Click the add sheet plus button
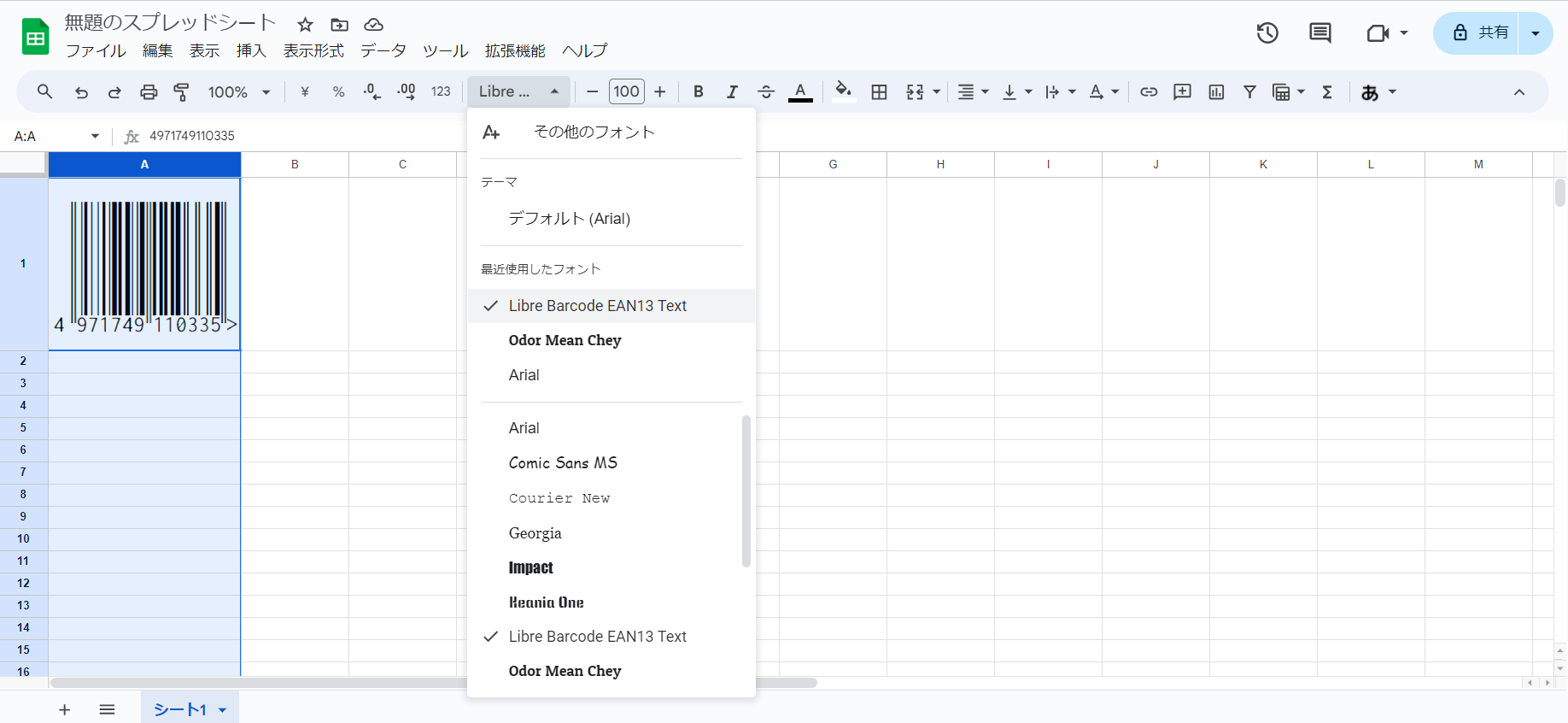This screenshot has width=1568, height=723. (x=64, y=709)
